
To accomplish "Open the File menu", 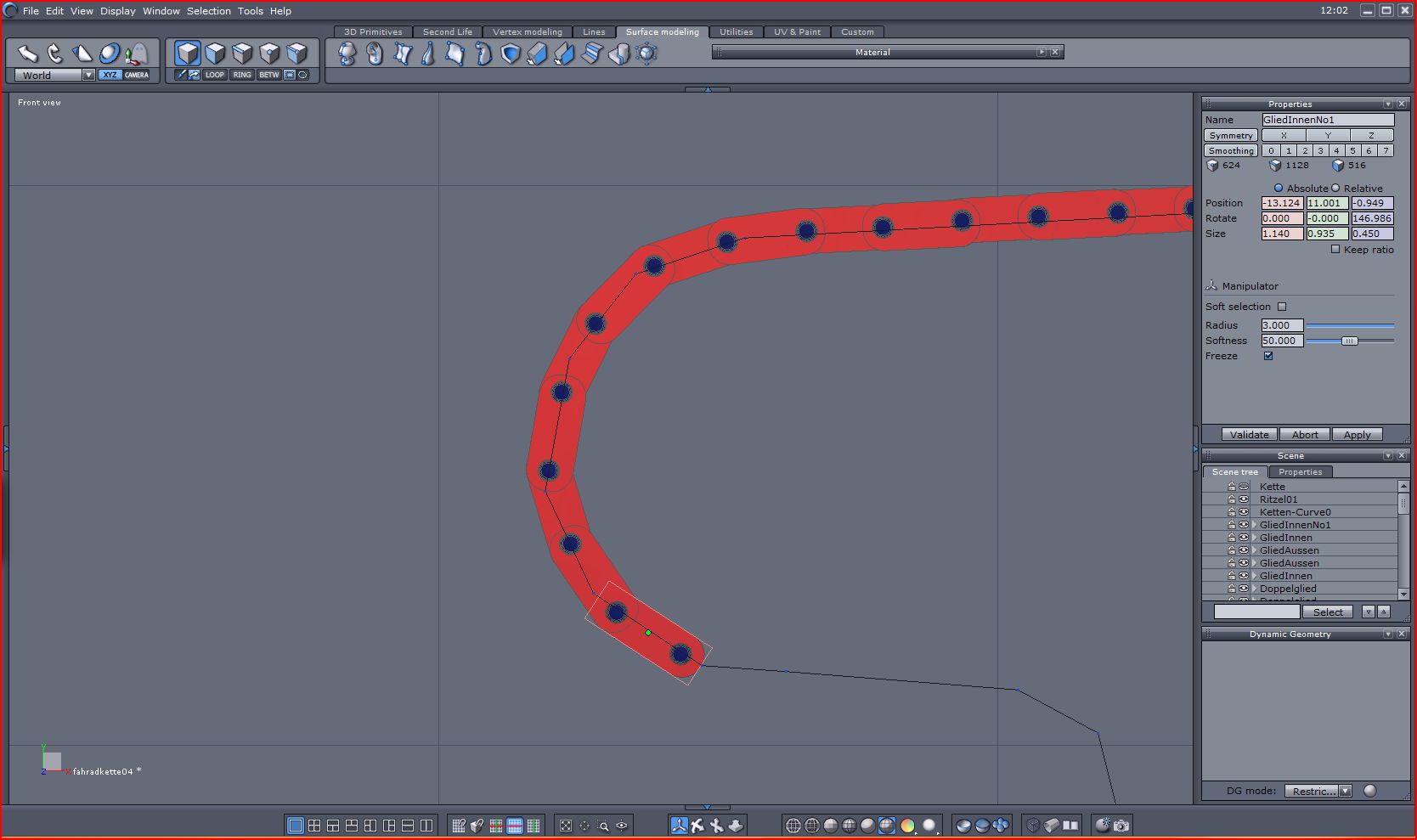I will click(x=31, y=11).
